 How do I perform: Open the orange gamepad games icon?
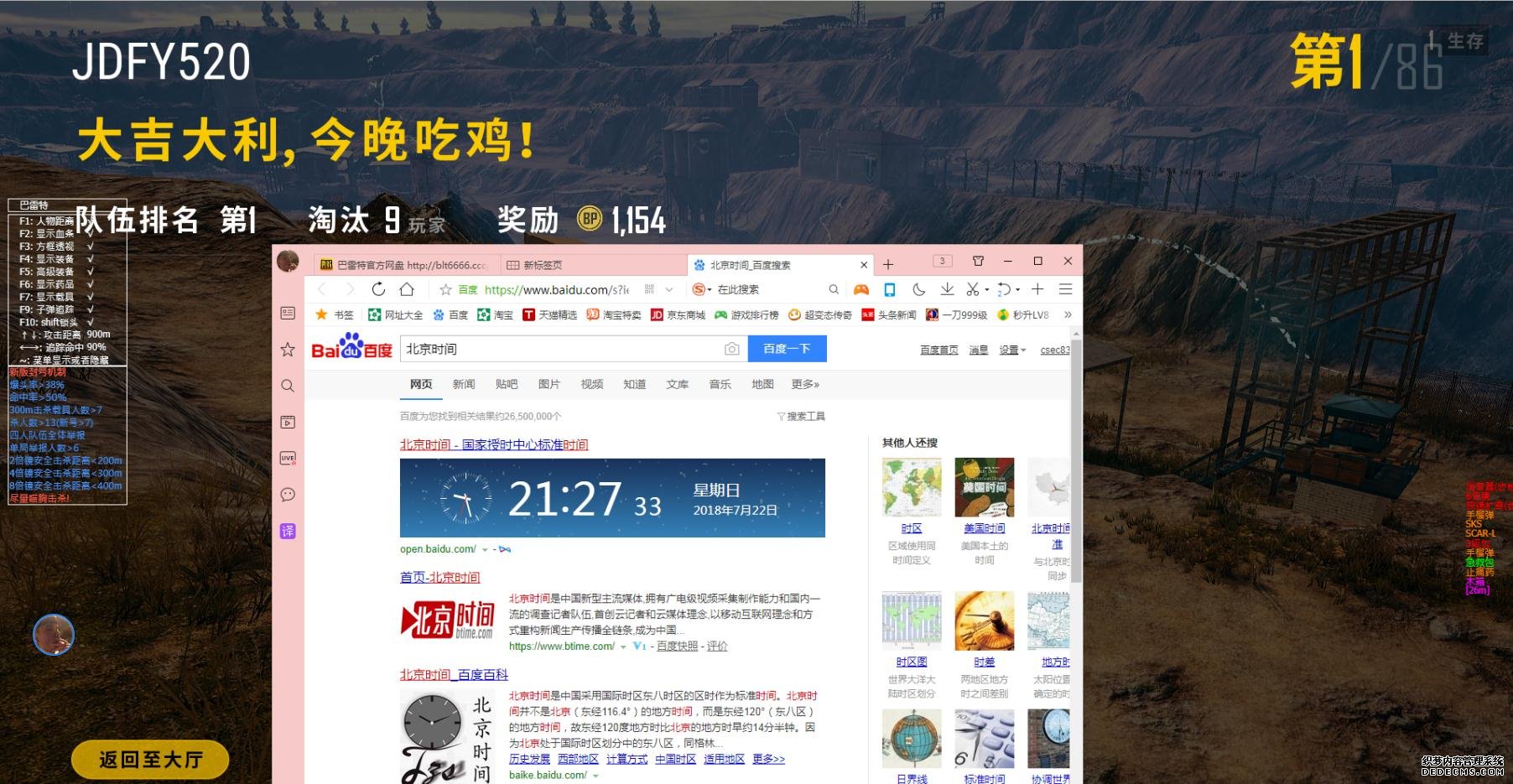pos(861,289)
